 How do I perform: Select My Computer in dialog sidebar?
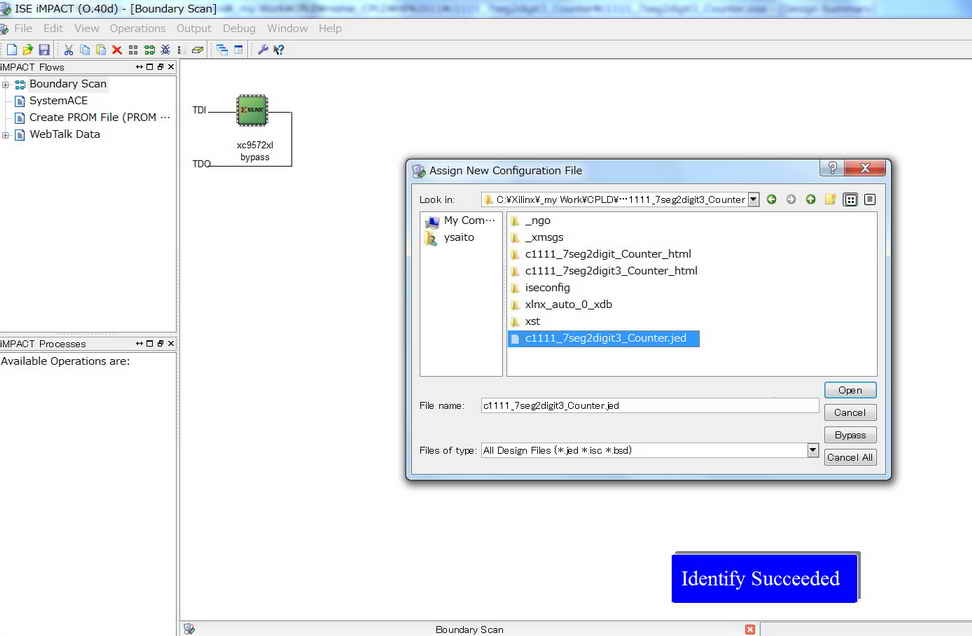tap(461, 221)
